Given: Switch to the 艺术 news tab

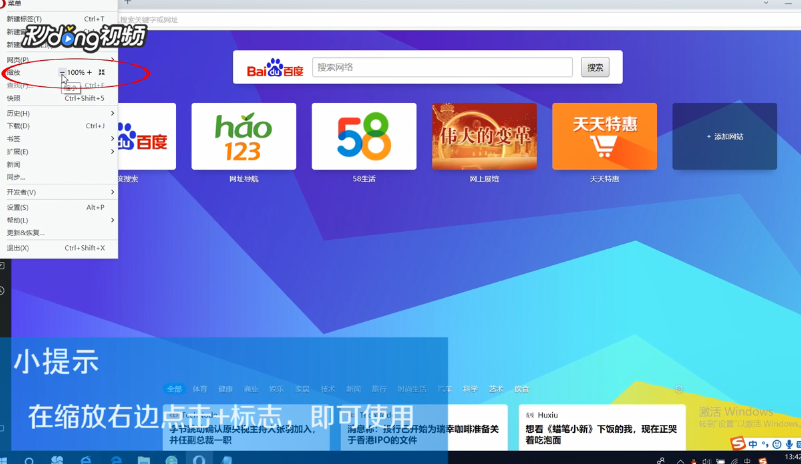Looking at the screenshot, I should pyautogui.click(x=496, y=389).
